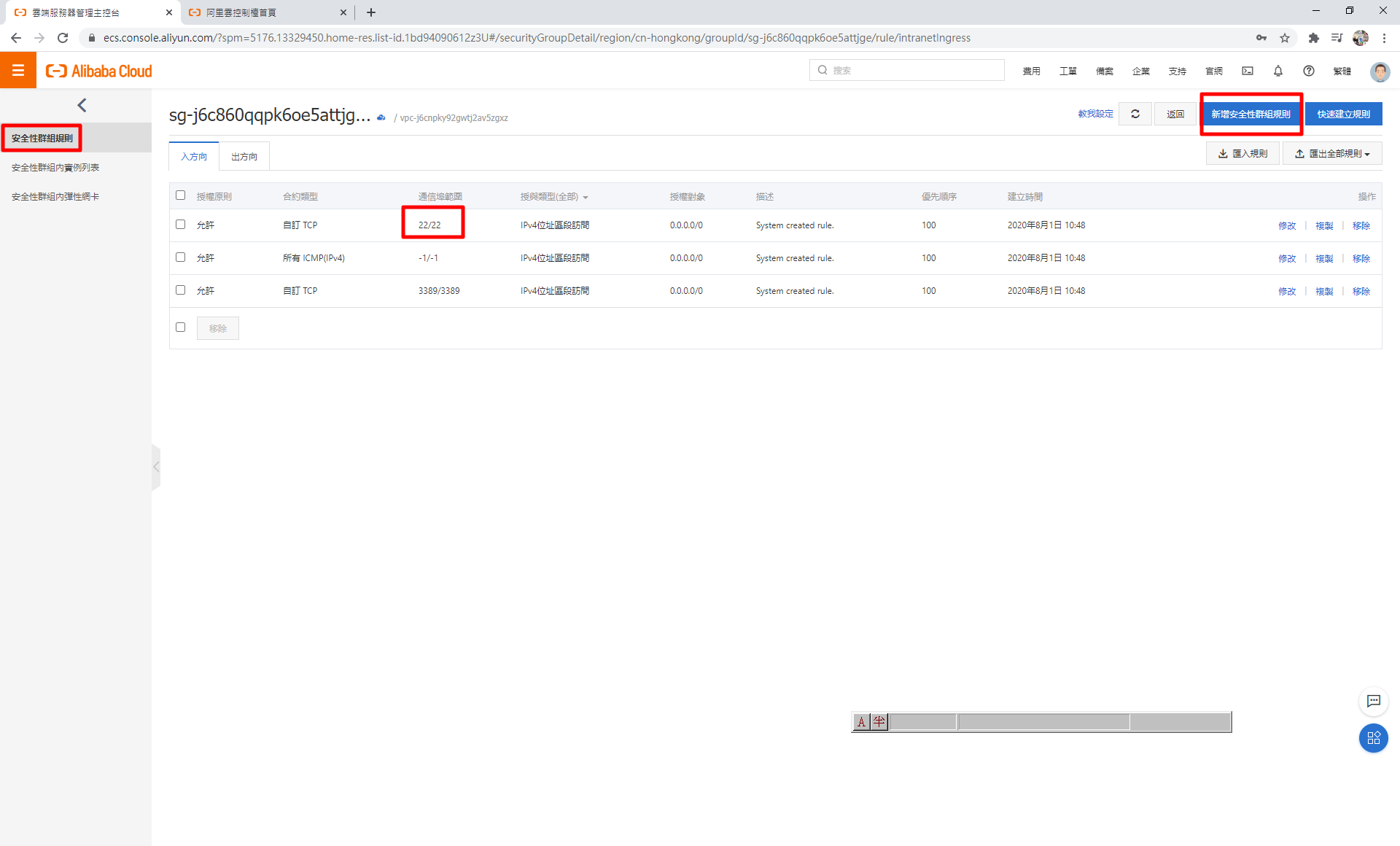1400x846 pixels.
Task: Expand the 匯出全部規則 dropdown
Action: (1333, 154)
